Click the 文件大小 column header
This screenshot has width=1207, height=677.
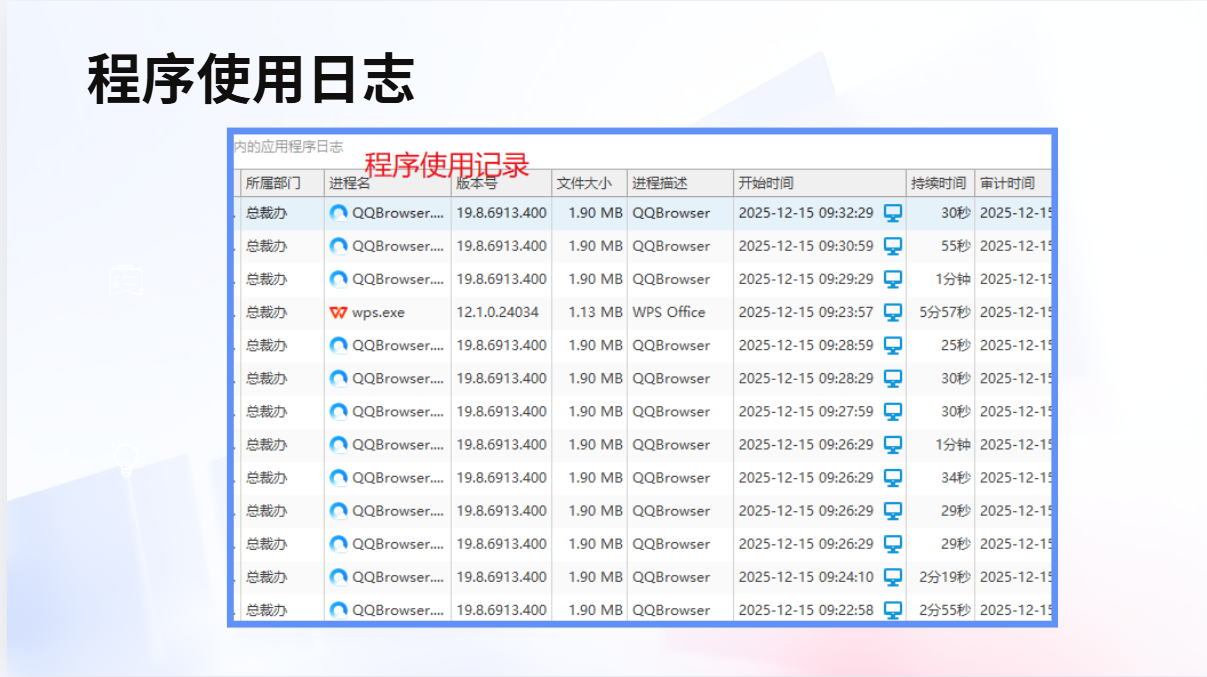[584, 183]
